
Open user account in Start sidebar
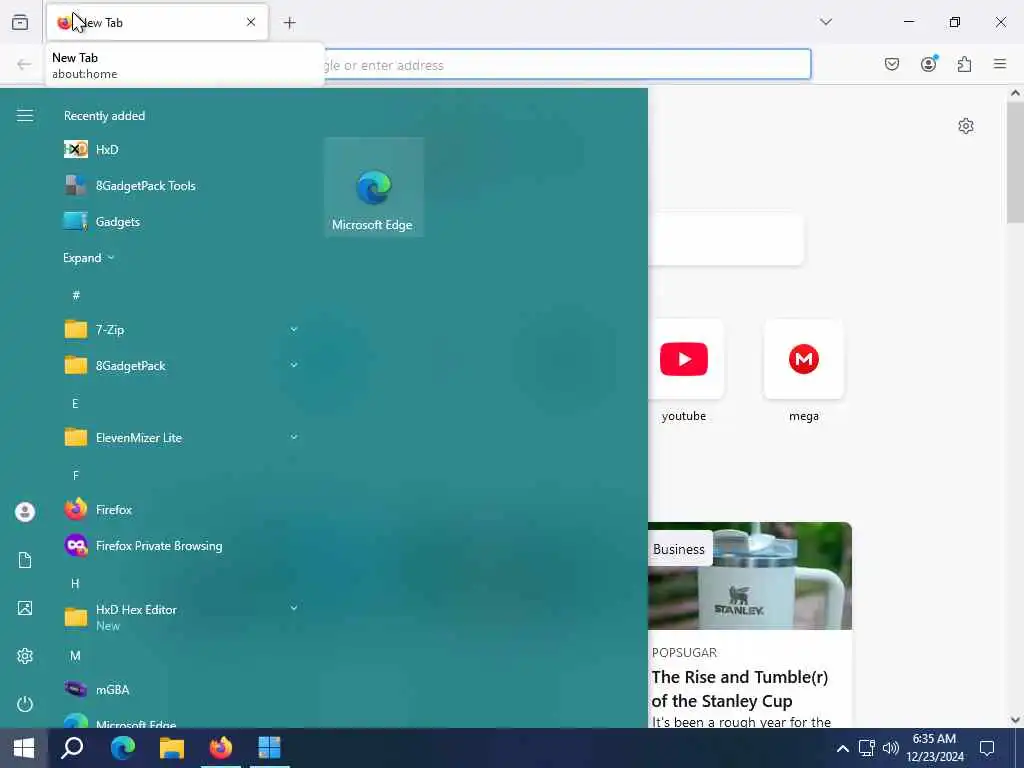(25, 512)
